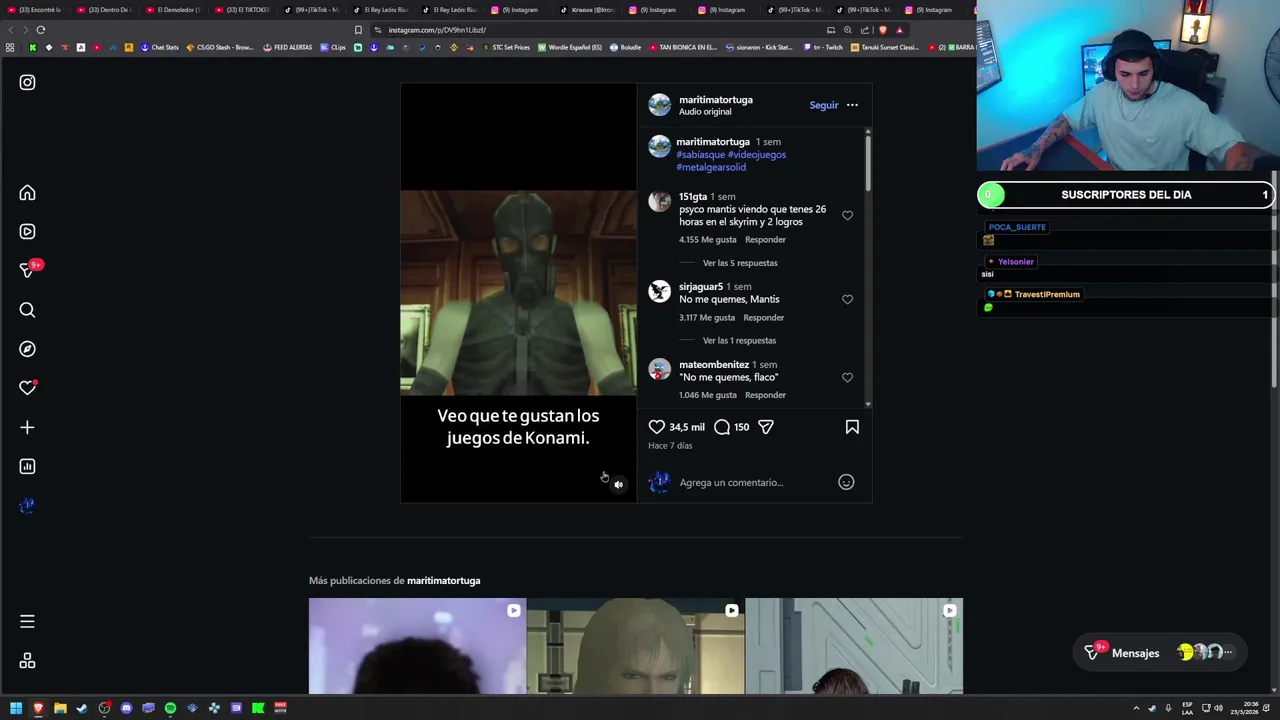
Task: Open Brave Shields icon in address bar
Action: (883, 30)
